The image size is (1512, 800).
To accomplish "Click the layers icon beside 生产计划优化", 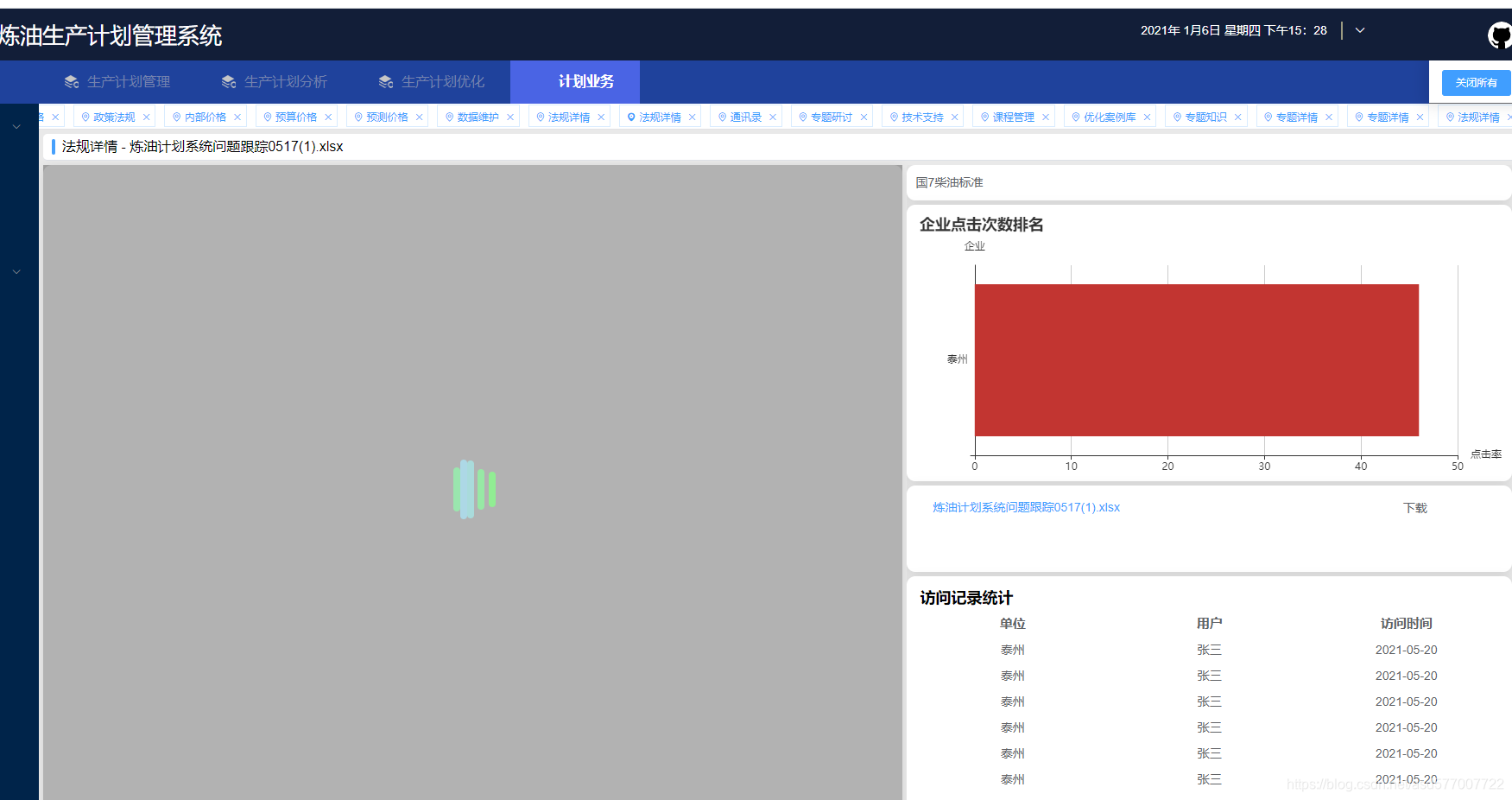I will 386,82.
